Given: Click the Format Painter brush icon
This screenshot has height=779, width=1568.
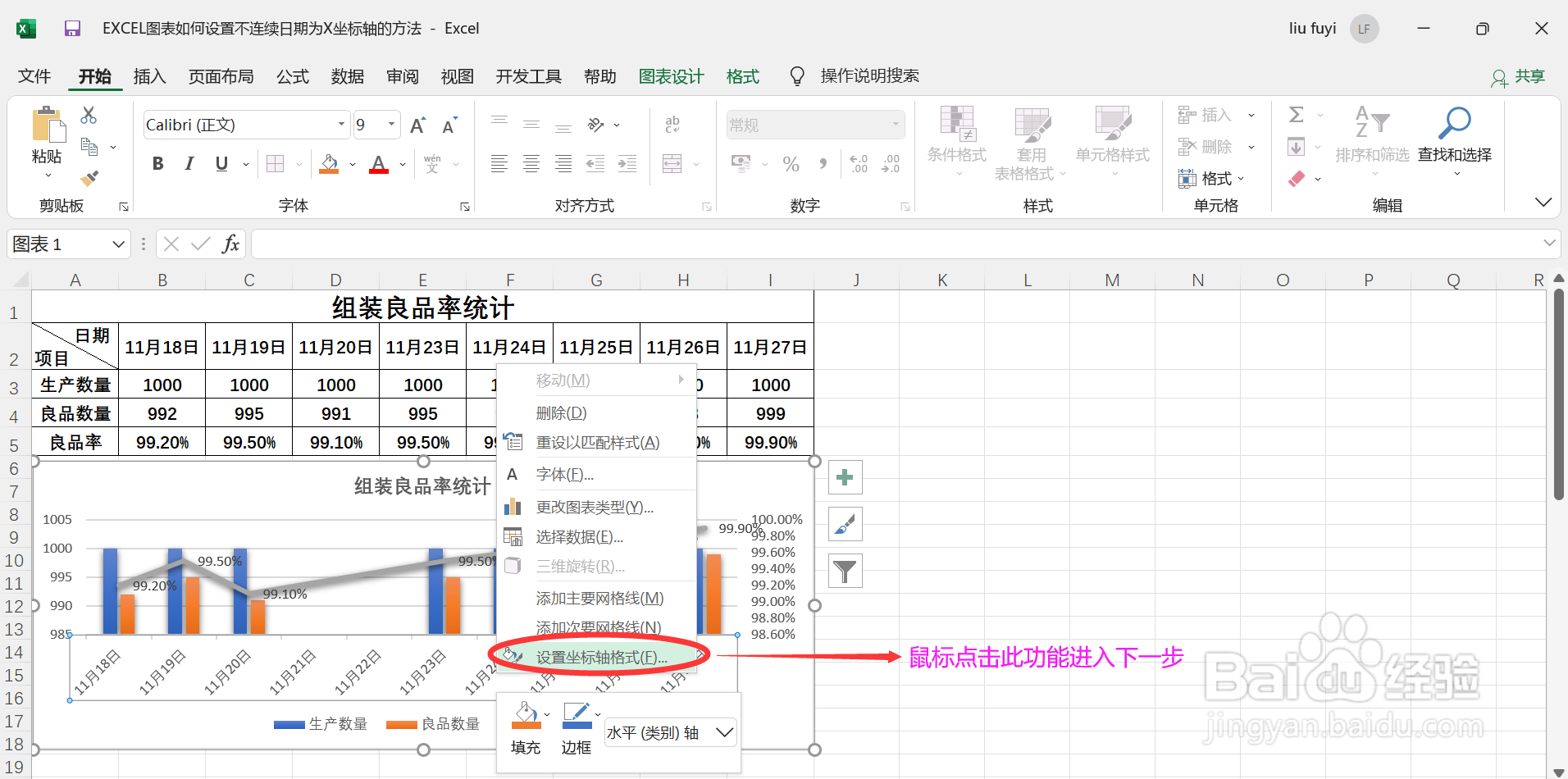Looking at the screenshot, I should [x=89, y=178].
